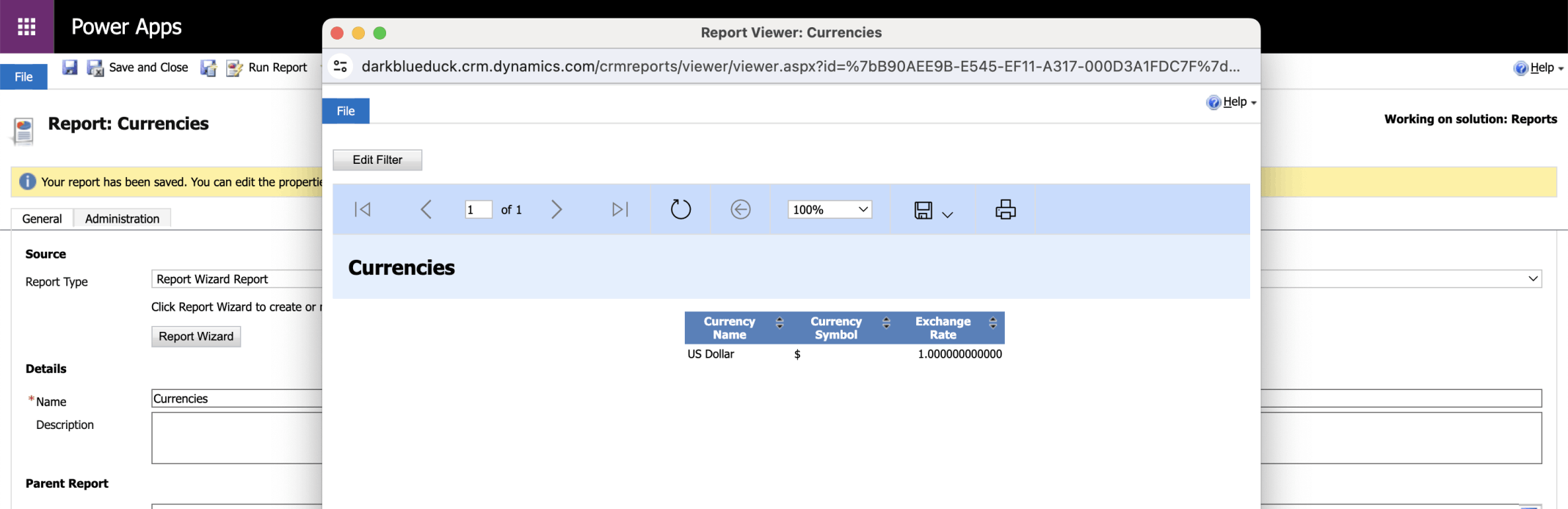Click the Power Apps title text

coord(126,27)
